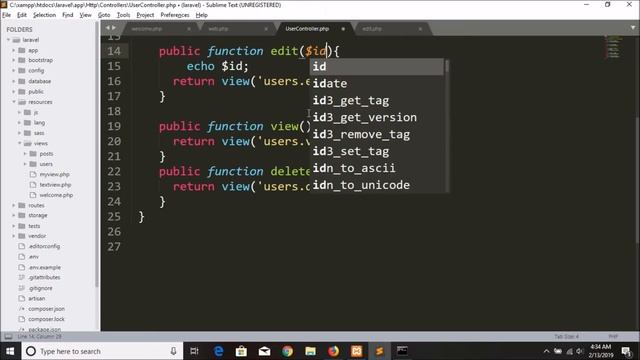Open the Windows Start menu
The width and height of the screenshot is (640, 360).
(10, 351)
